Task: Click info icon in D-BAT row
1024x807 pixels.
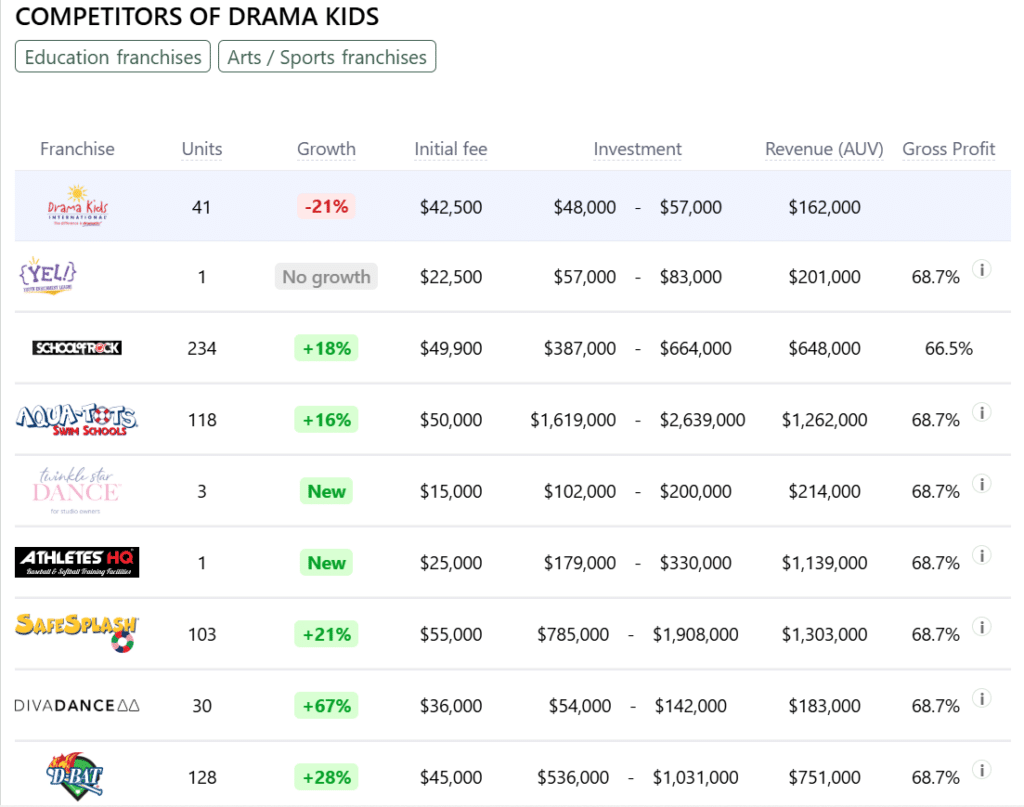Action: point(982,770)
